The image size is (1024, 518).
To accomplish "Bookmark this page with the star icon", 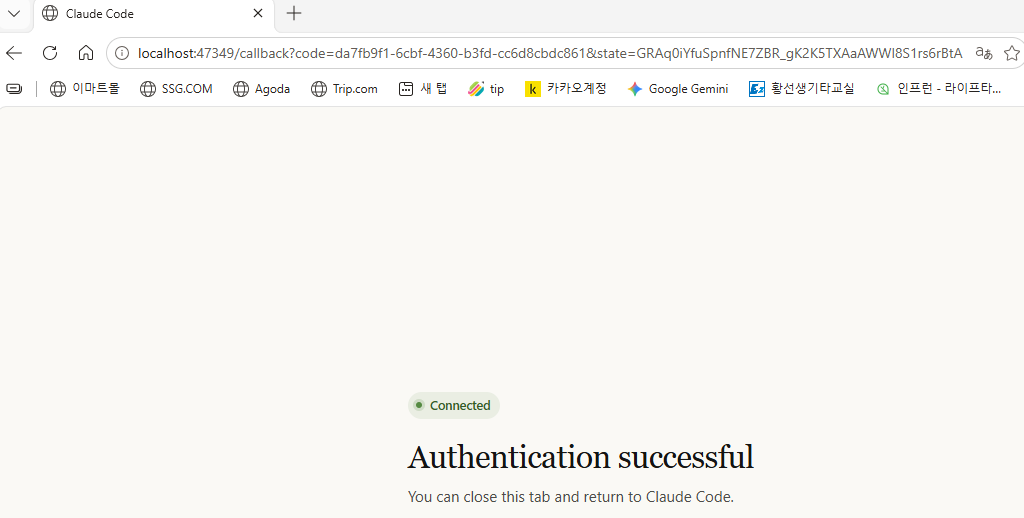I will [x=1012, y=53].
